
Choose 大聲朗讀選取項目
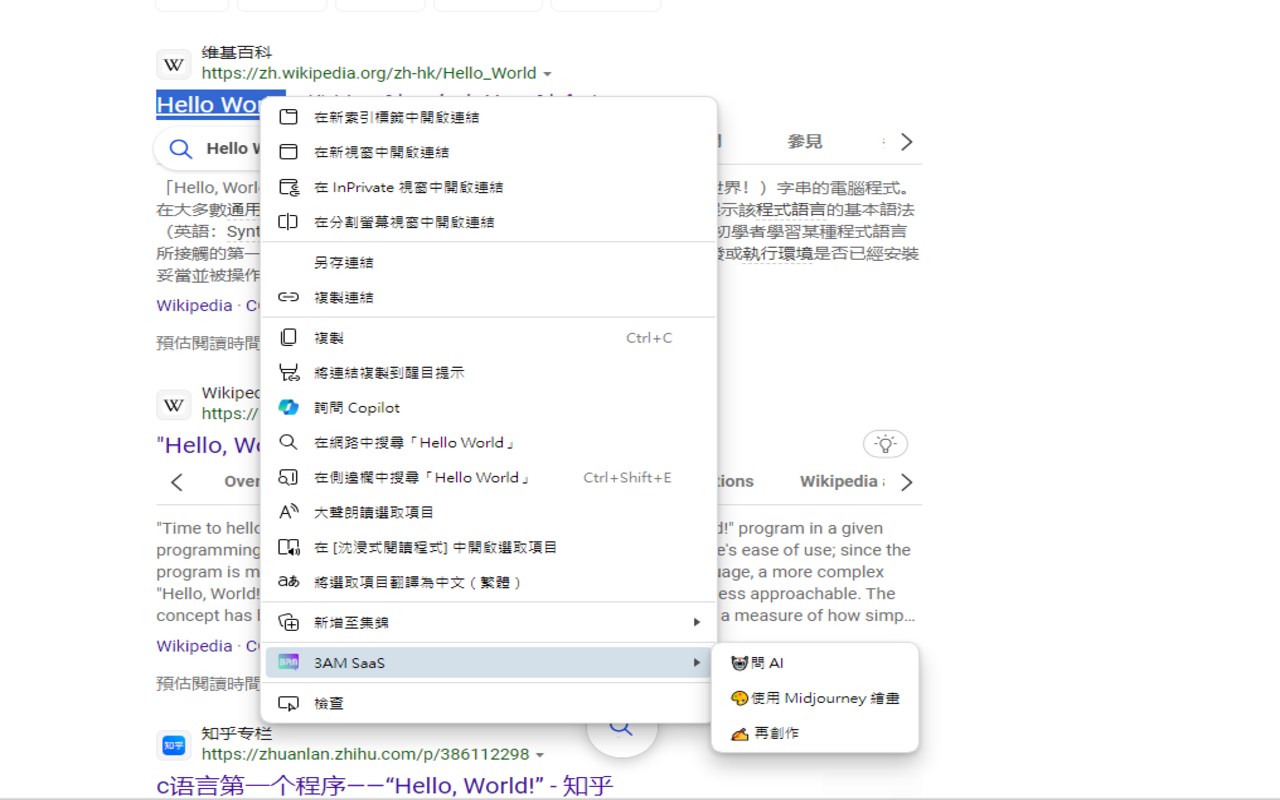(x=489, y=512)
